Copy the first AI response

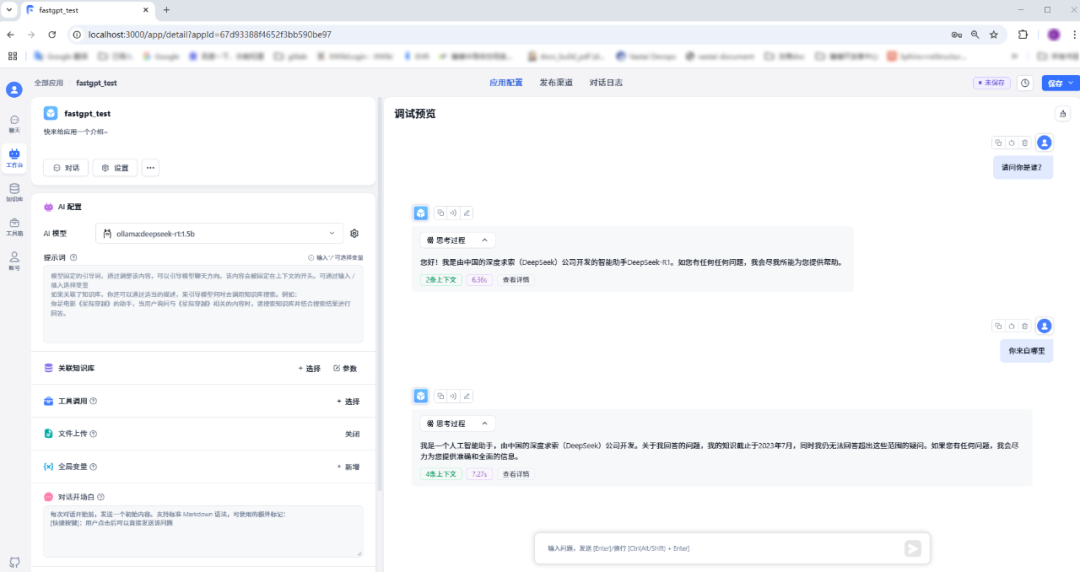coord(441,213)
